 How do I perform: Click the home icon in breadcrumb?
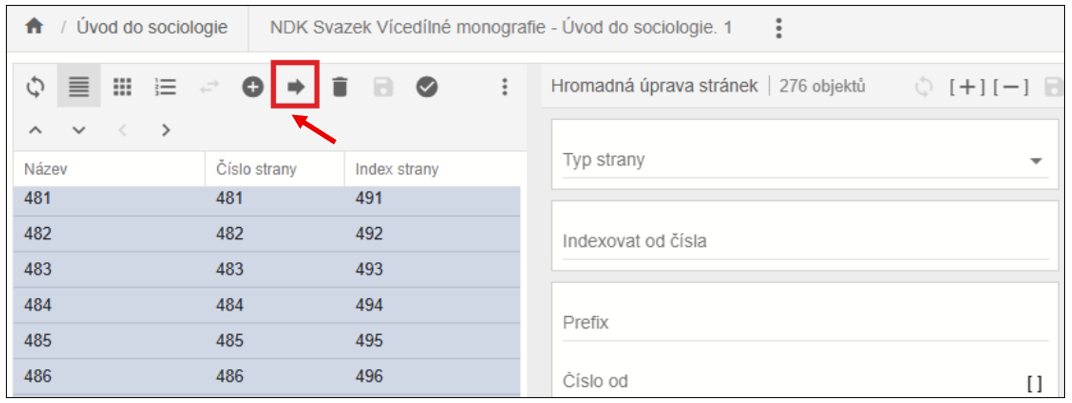(34, 28)
